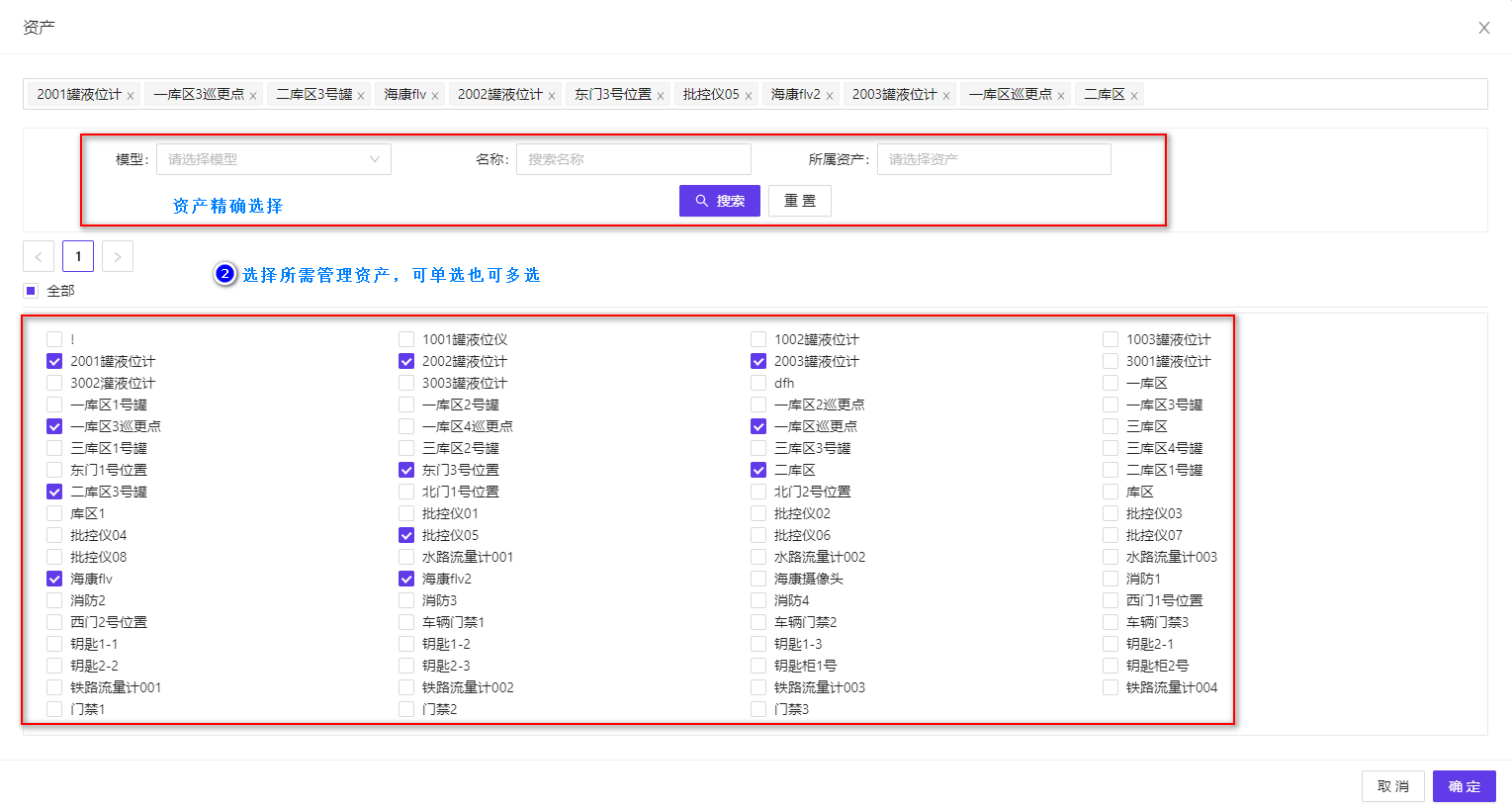Toggle the 全部 select-all checkbox

pos(31,291)
